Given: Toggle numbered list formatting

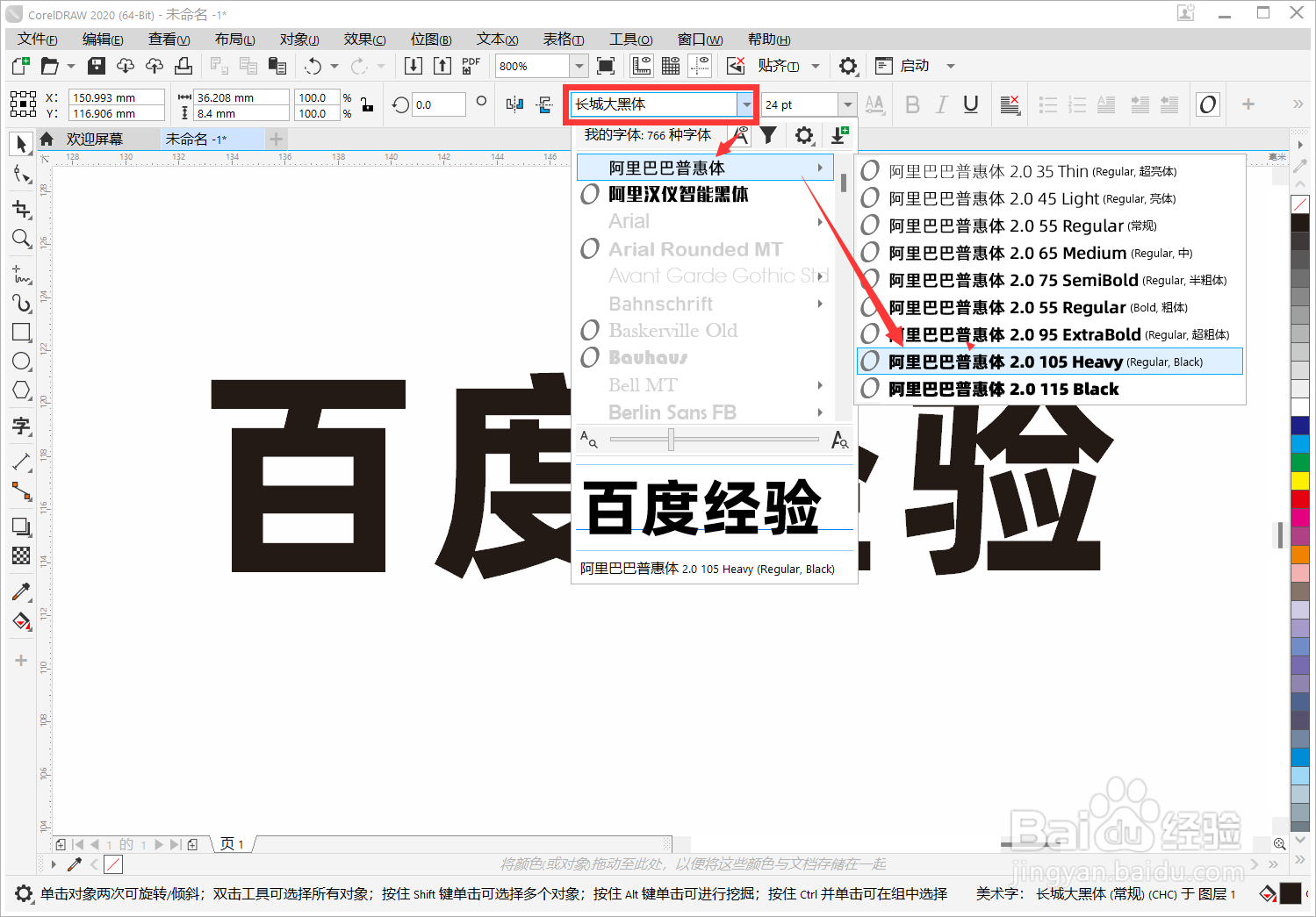Looking at the screenshot, I should pyautogui.click(x=1077, y=104).
